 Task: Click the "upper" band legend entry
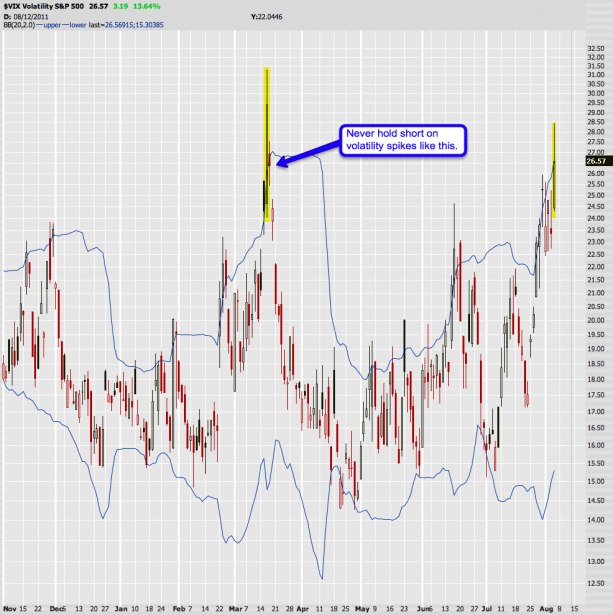click(52, 25)
